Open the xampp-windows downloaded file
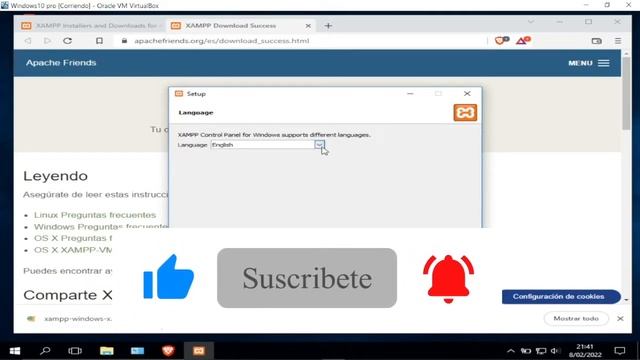 (x=69, y=318)
